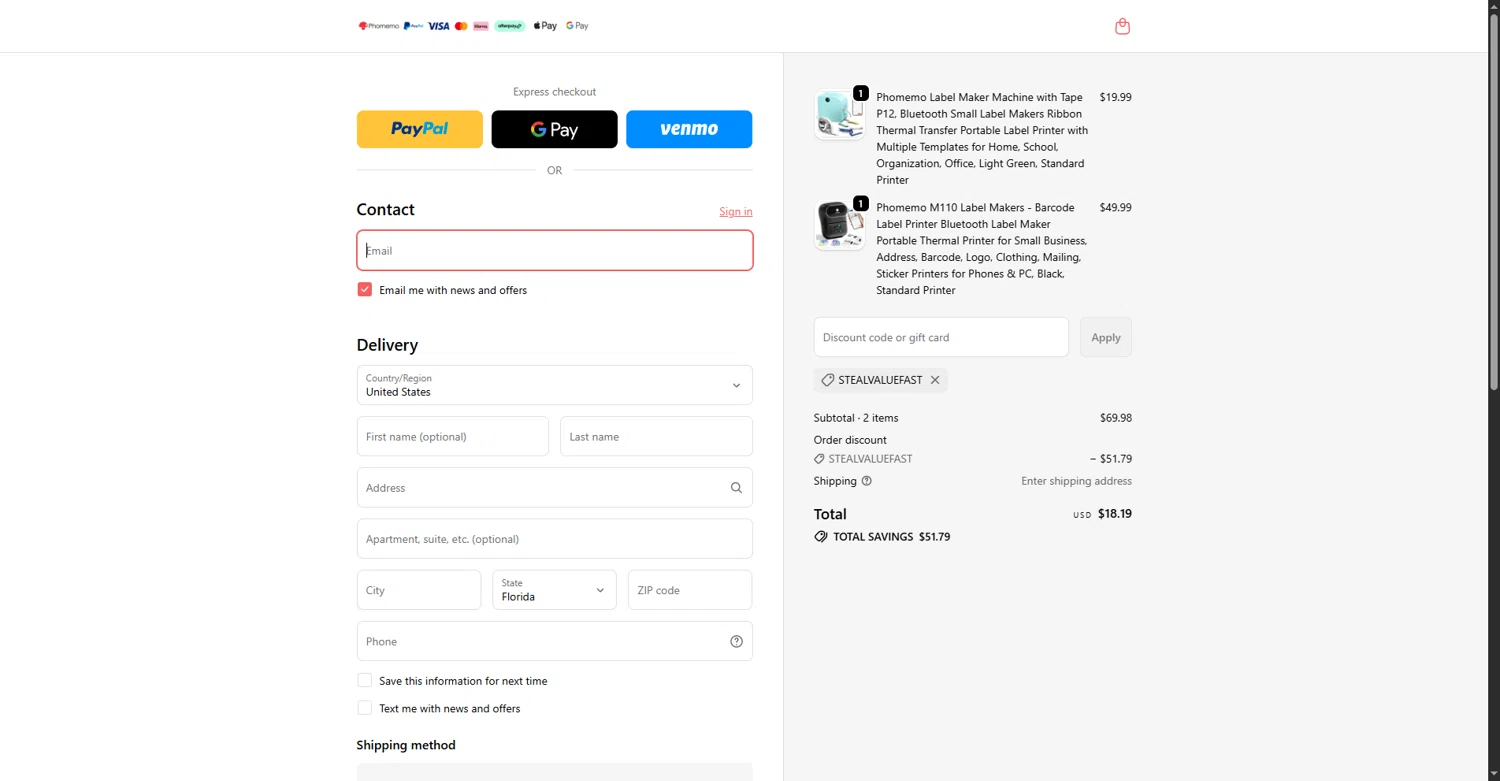This screenshot has width=1500, height=781.
Task: Click the Mastercard logo in header
Action: (x=461, y=26)
